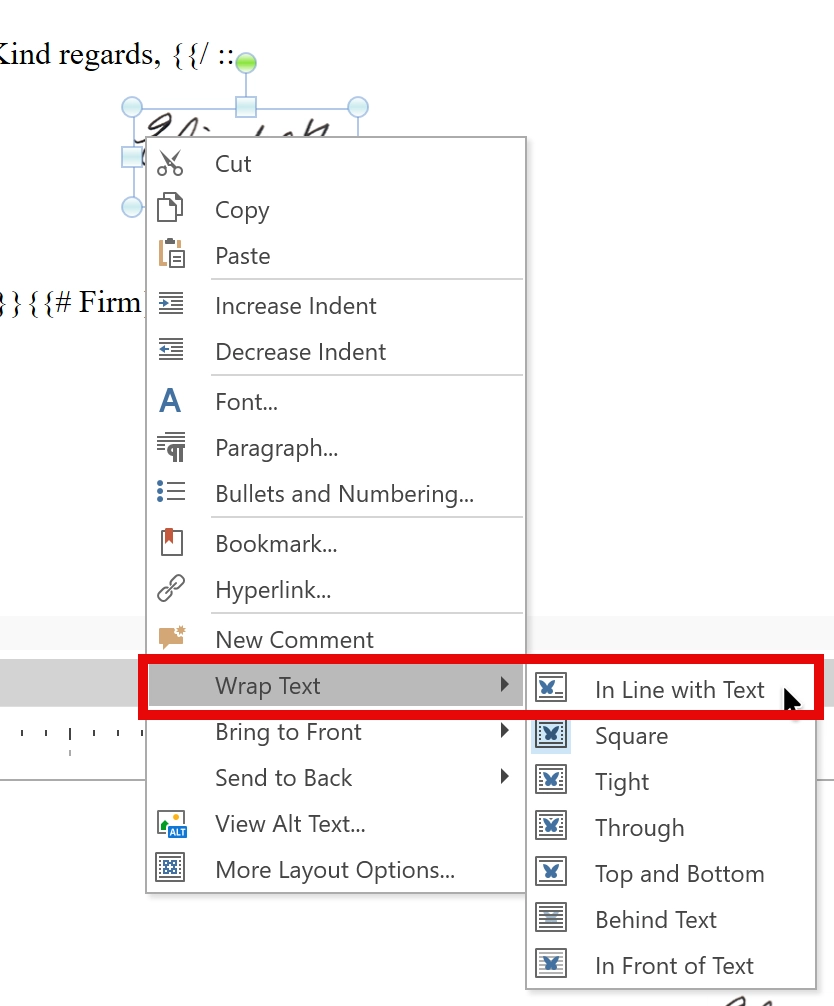
Task: Open the Bring to Front entry
Action: pyautogui.click(x=336, y=731)
